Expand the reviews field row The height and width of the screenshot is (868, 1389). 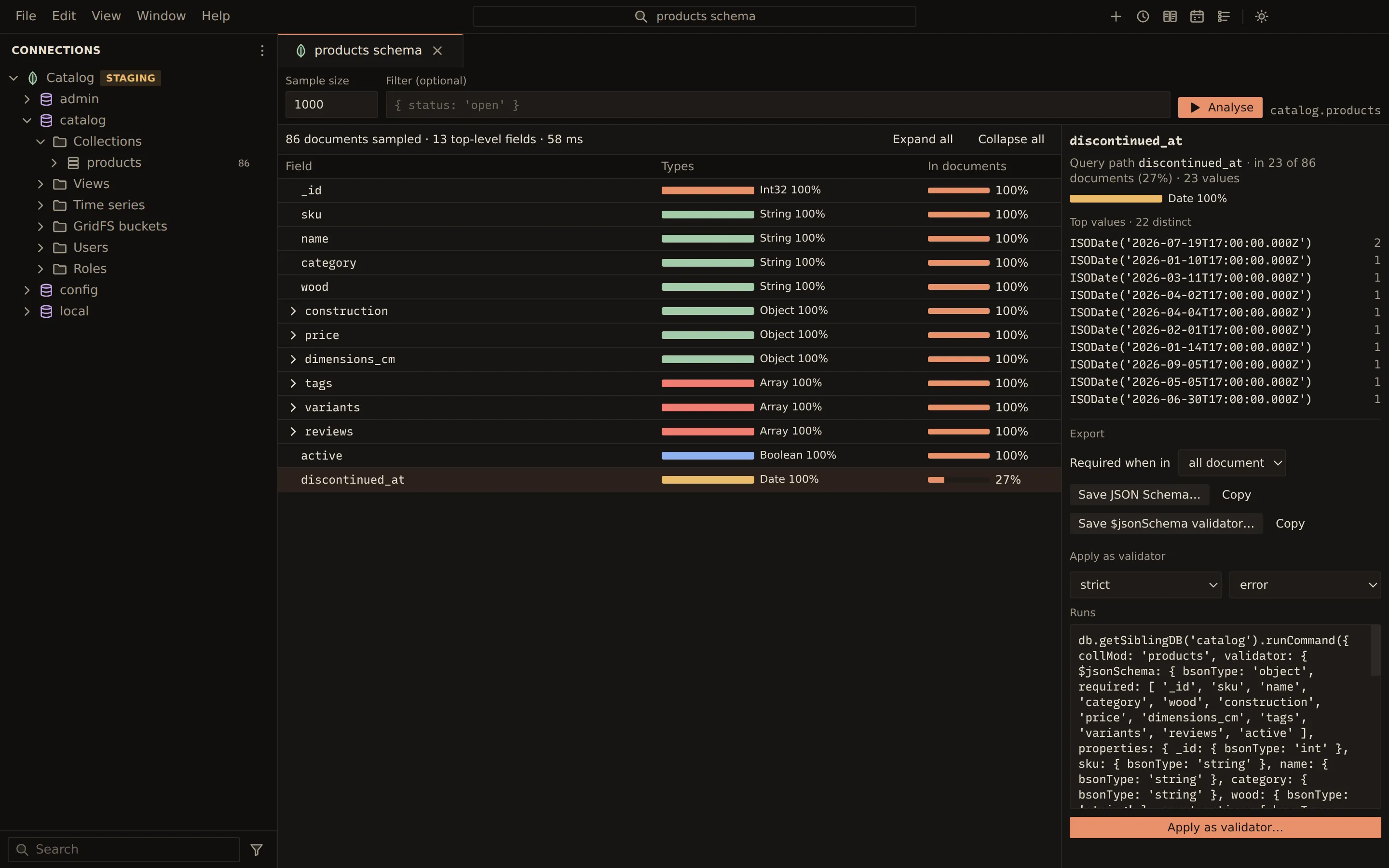[293, 432]
